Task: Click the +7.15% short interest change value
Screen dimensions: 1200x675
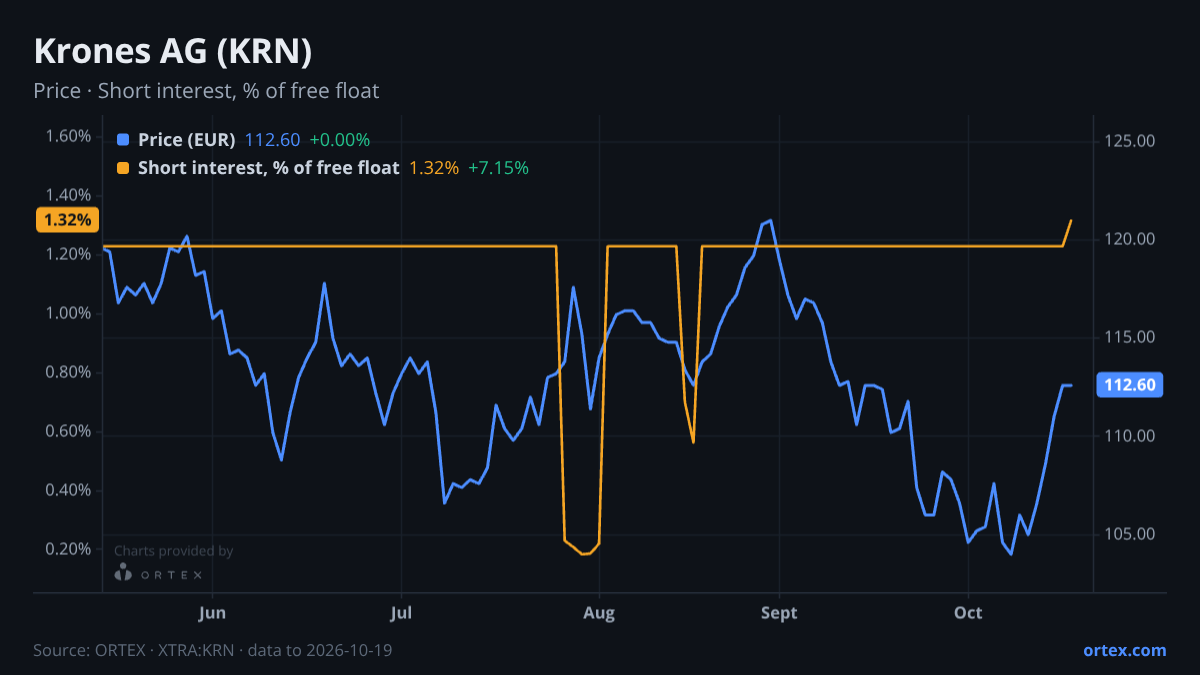Action: coord(498,168)
